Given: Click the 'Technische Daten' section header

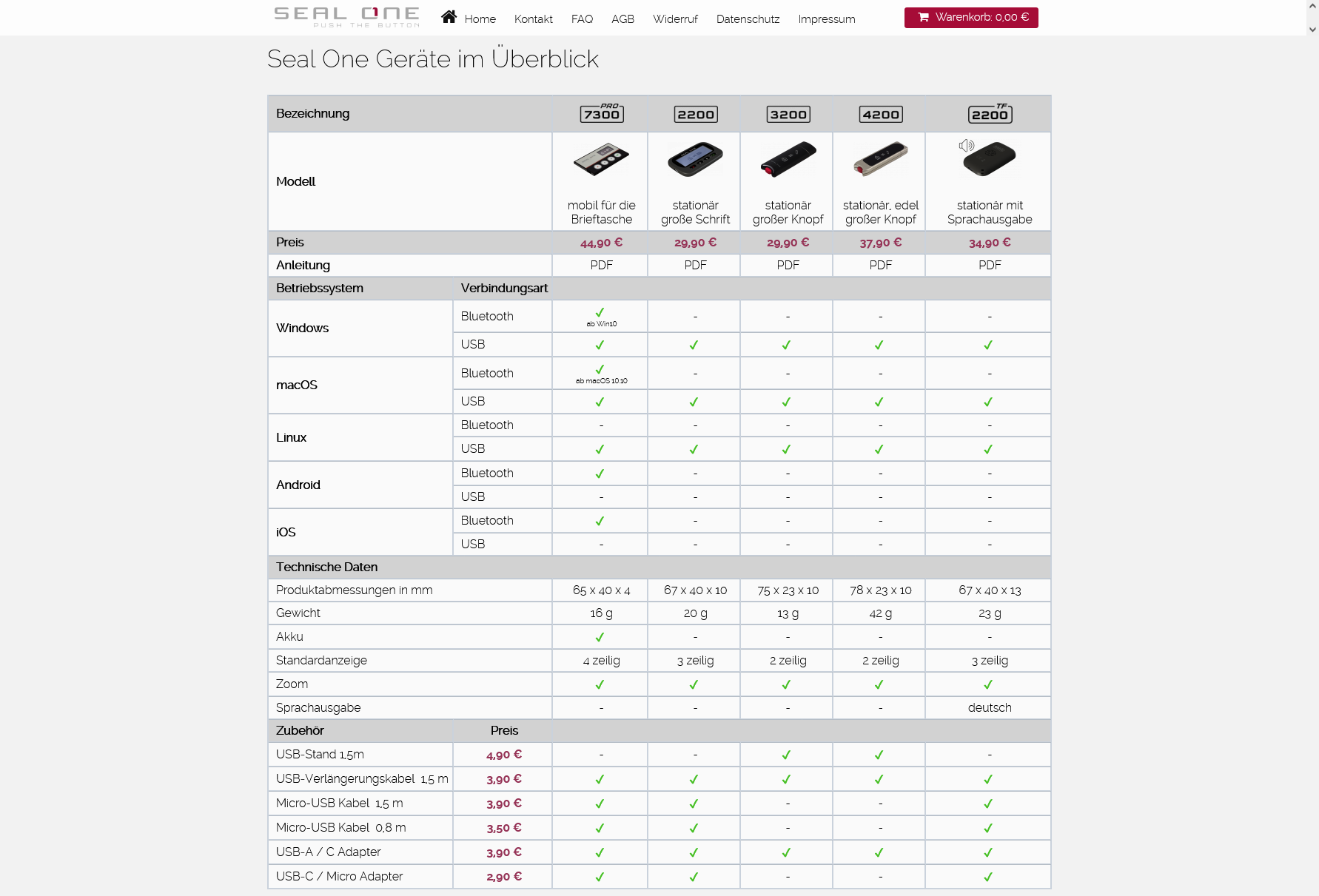Looking at the screenshot, I should (326, 567).
